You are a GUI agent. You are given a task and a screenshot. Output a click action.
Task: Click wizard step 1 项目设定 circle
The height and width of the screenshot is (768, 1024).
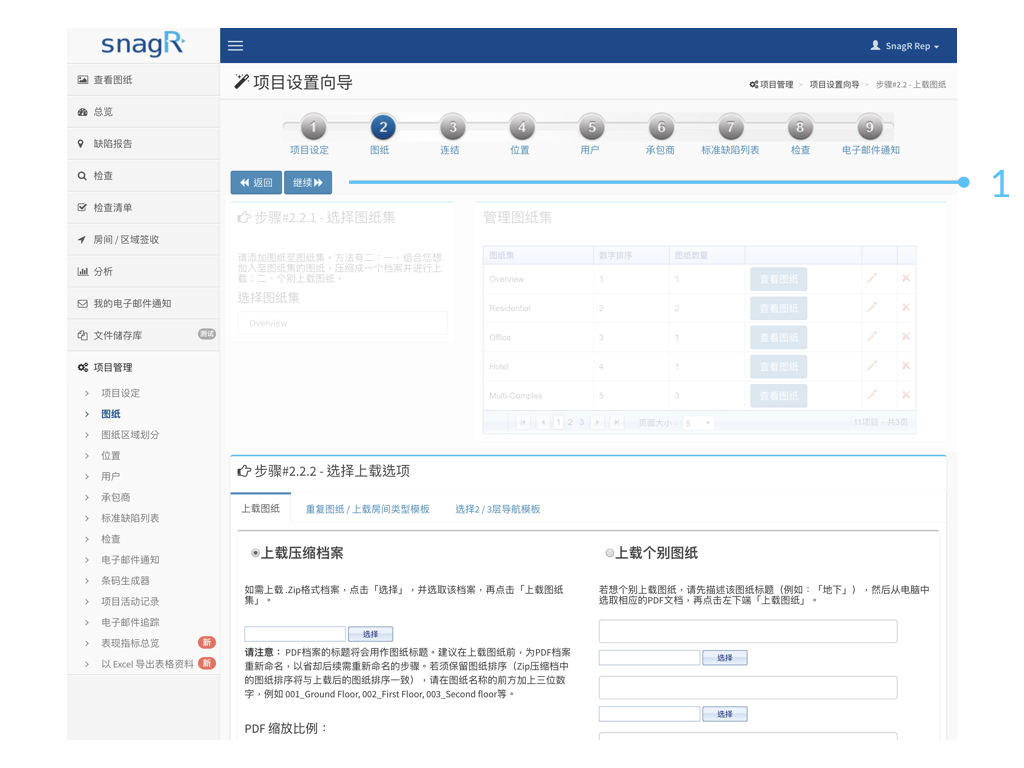pos(313,127)
